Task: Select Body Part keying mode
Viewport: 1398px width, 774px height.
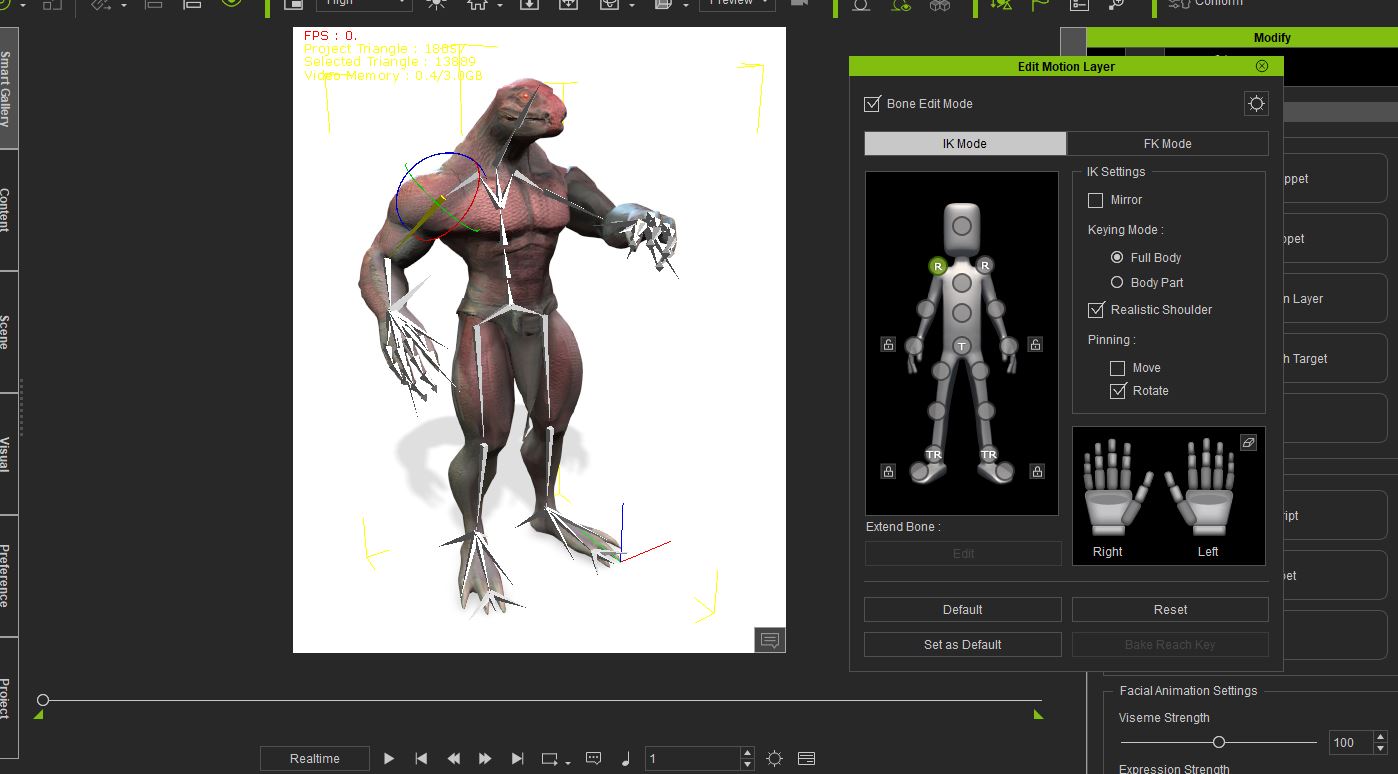Action: (x=1117, y=283)
